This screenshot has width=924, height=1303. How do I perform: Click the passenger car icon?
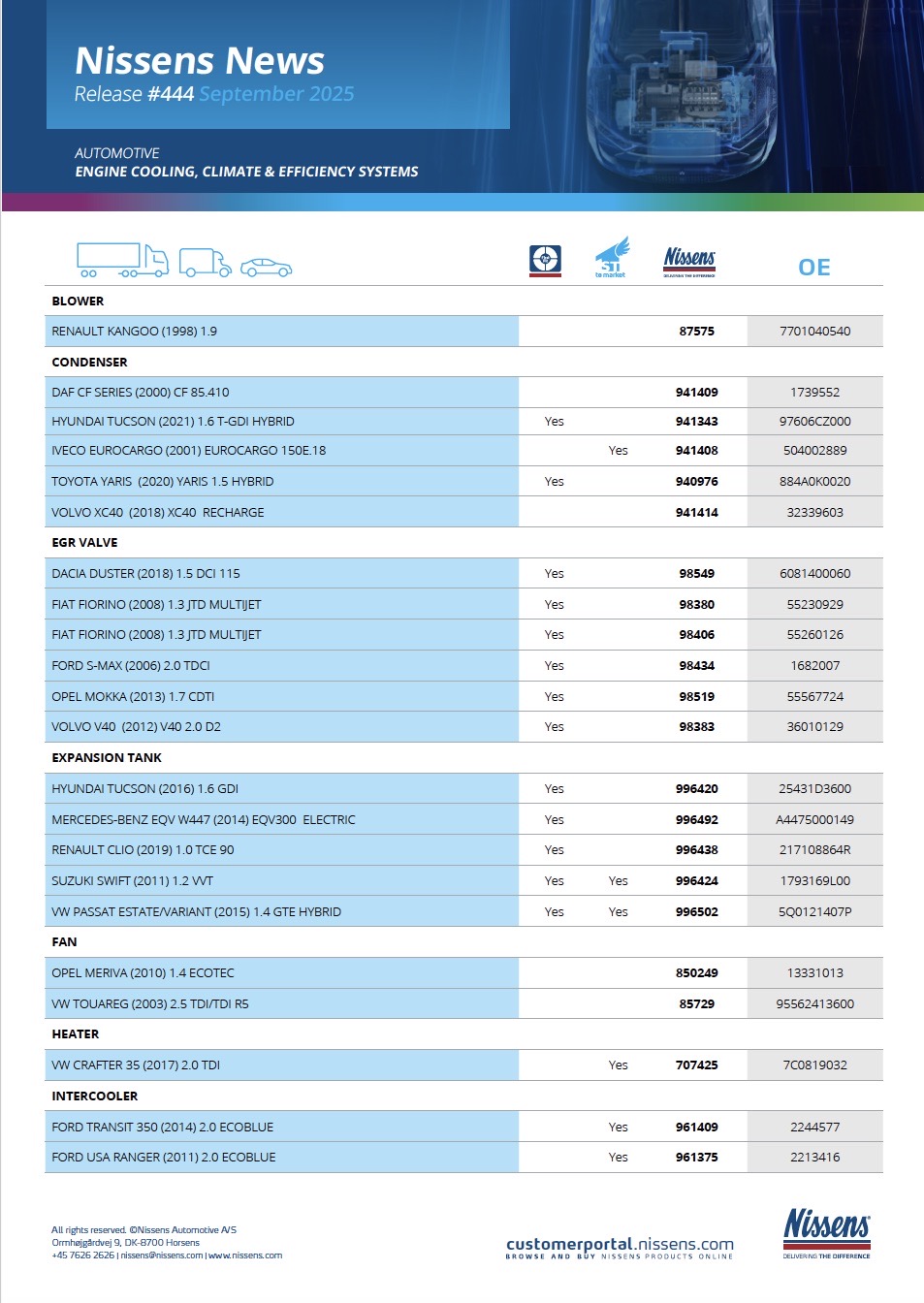coord(266,268)
